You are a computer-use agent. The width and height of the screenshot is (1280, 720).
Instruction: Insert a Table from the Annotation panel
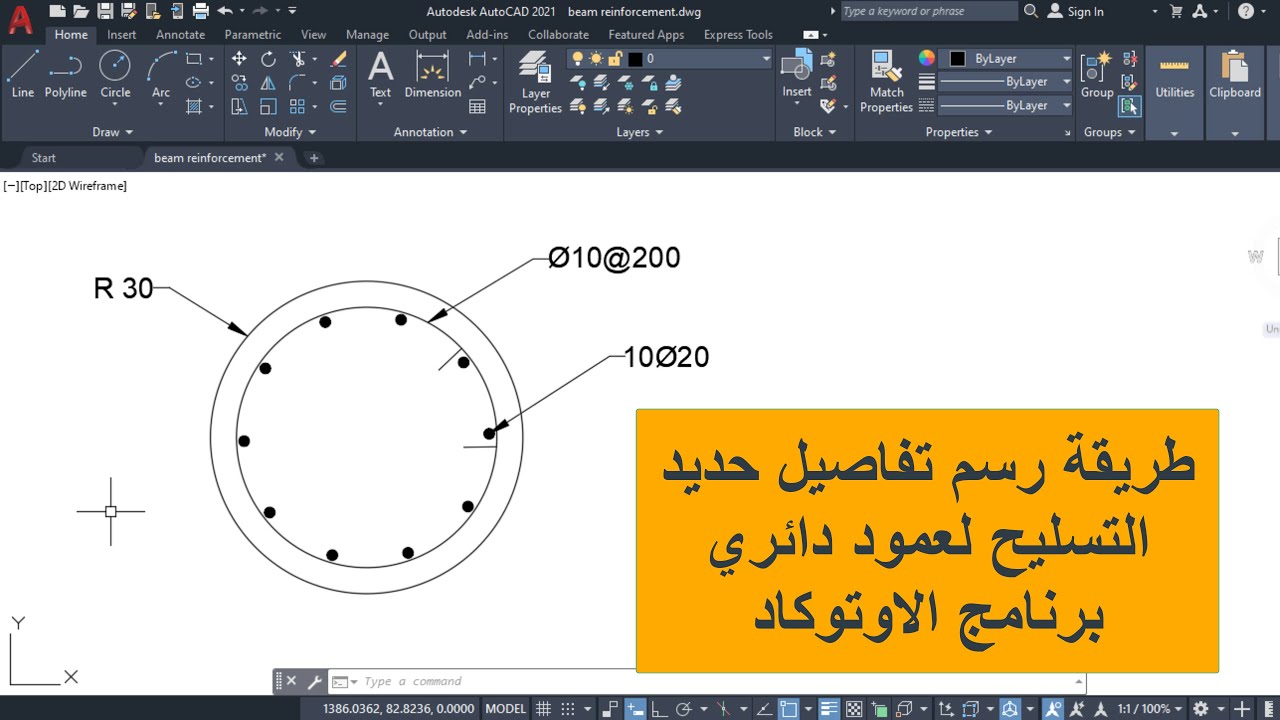tap(477, 107)
